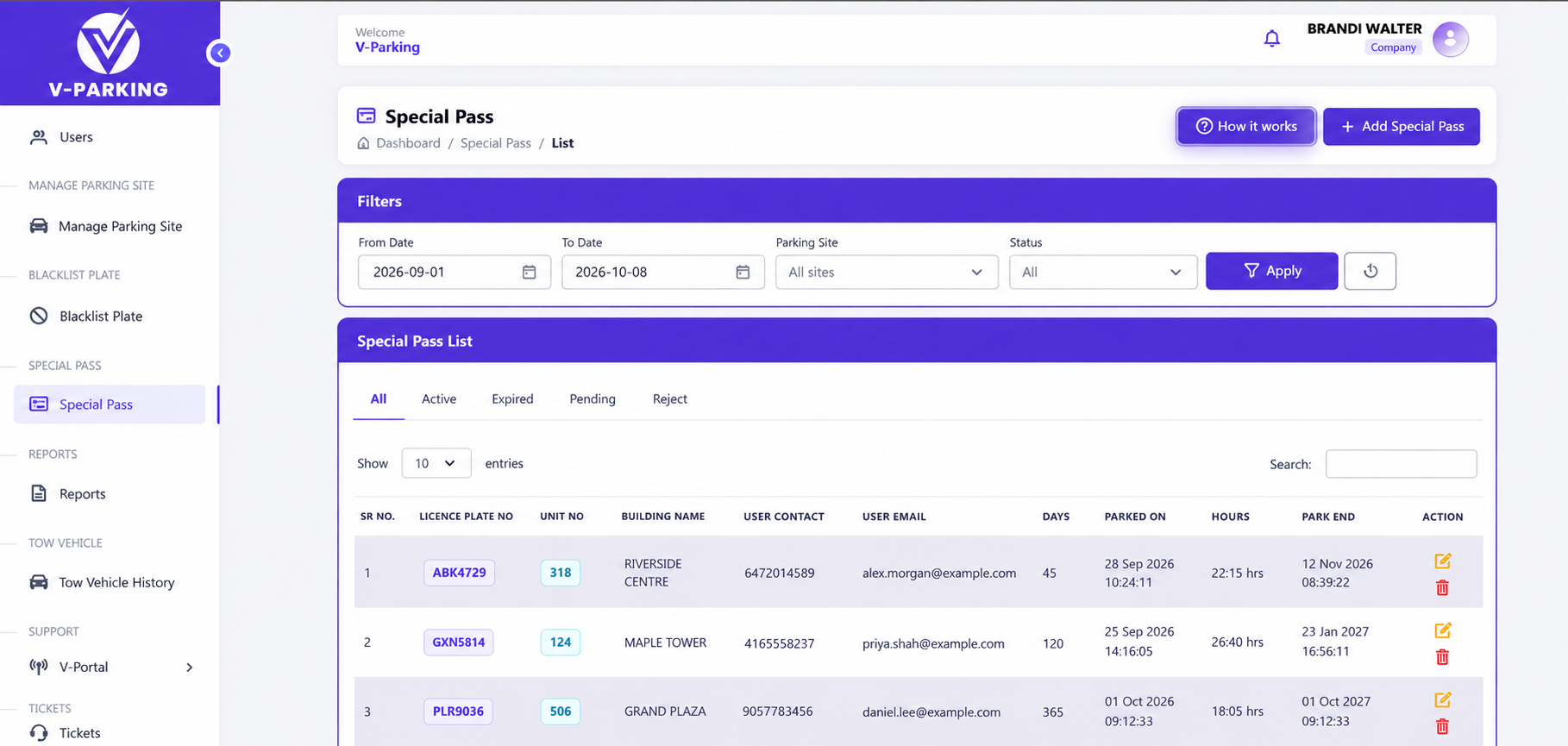The image size is (1568, 746).
Task: Sort by the Days column header
Action: 1056,517
